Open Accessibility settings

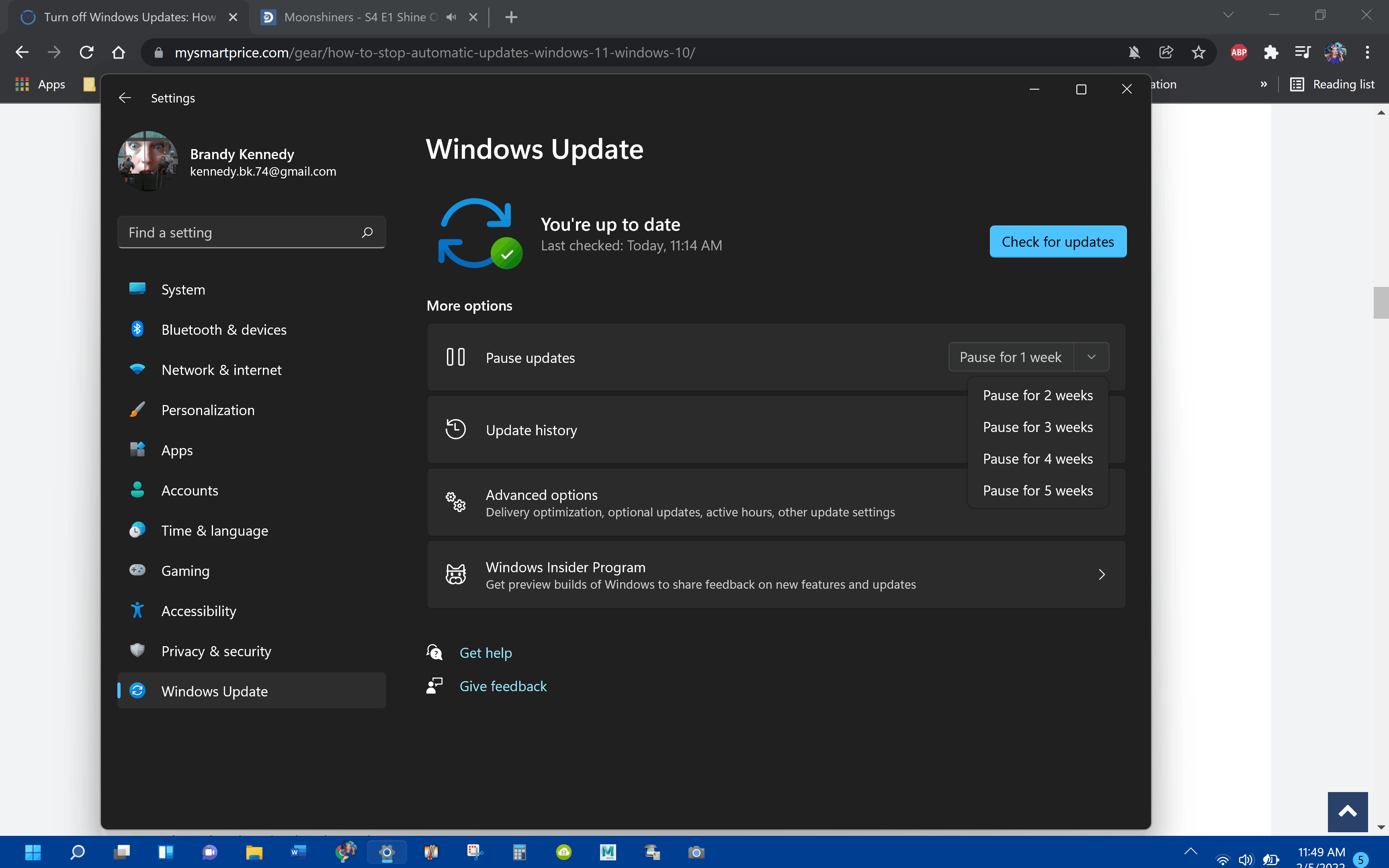point(252,611)
